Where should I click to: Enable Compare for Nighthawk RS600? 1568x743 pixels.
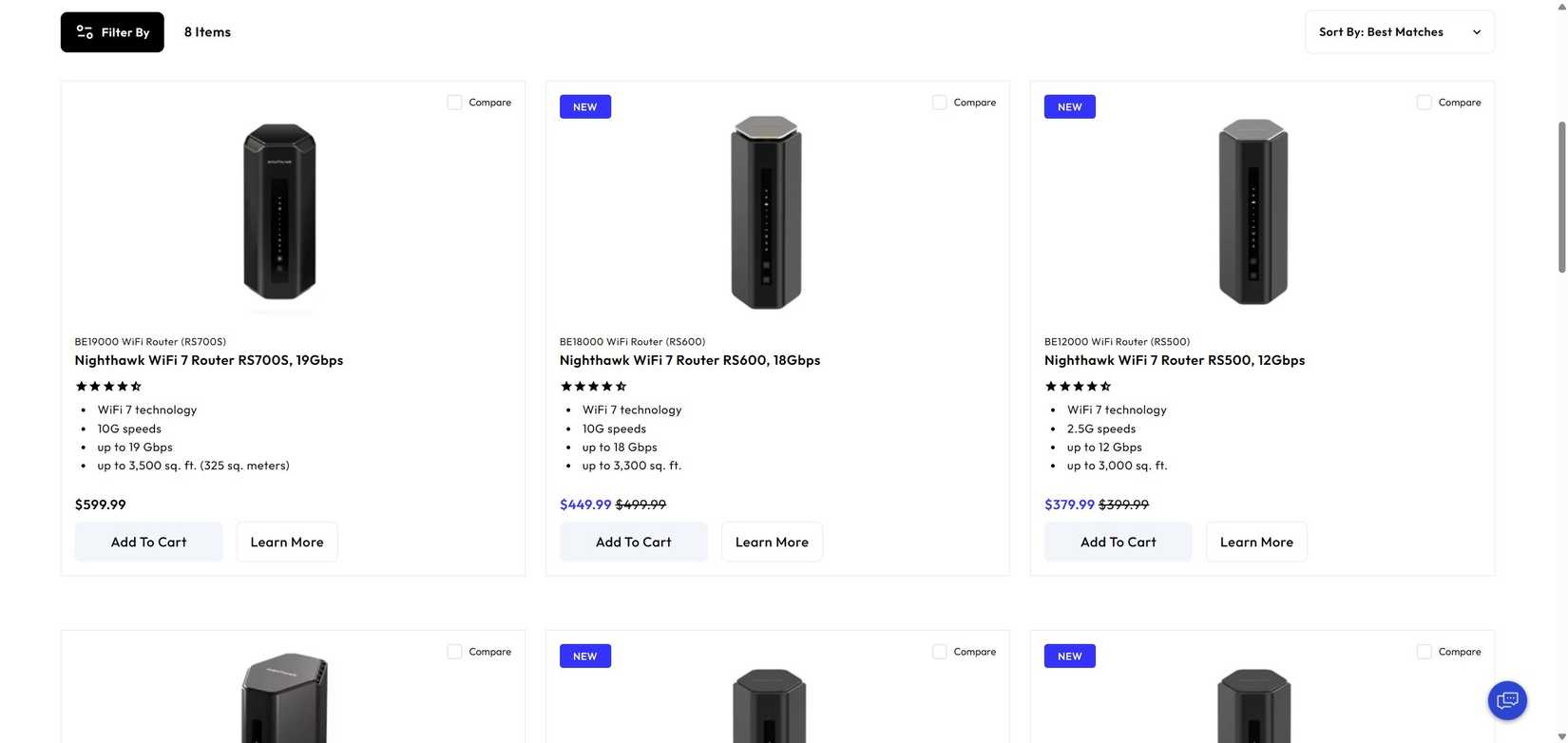939,102
